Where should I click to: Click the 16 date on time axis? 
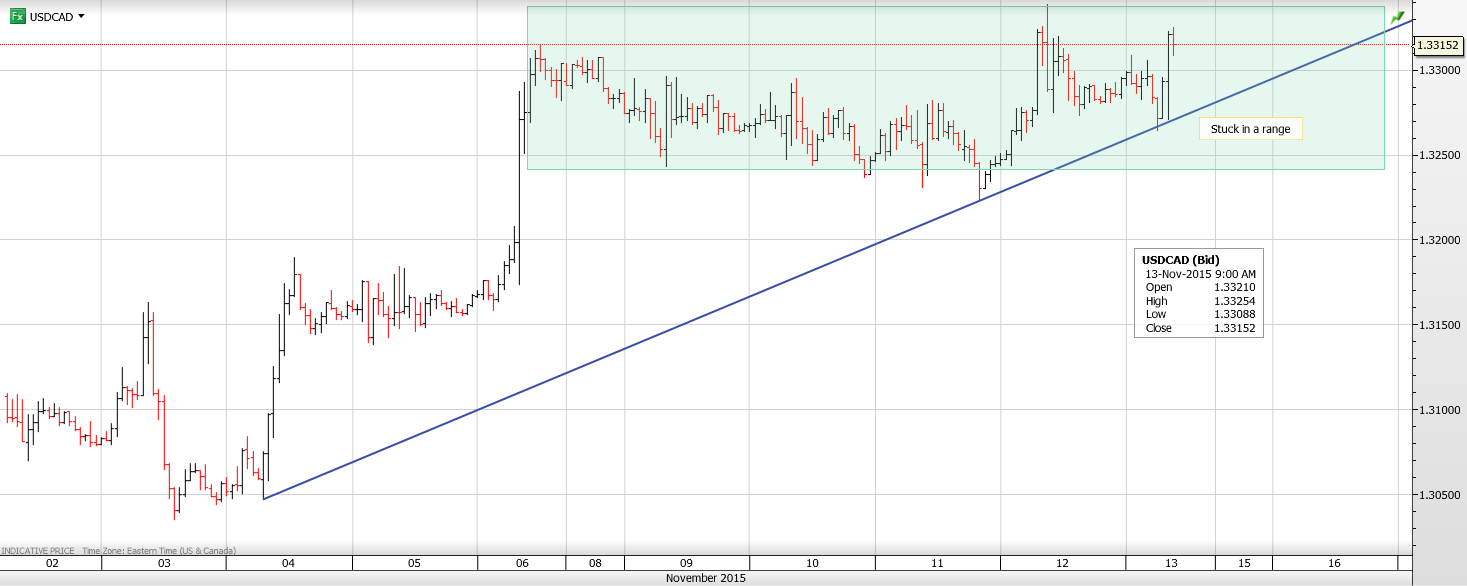(x=1334, y=563)
